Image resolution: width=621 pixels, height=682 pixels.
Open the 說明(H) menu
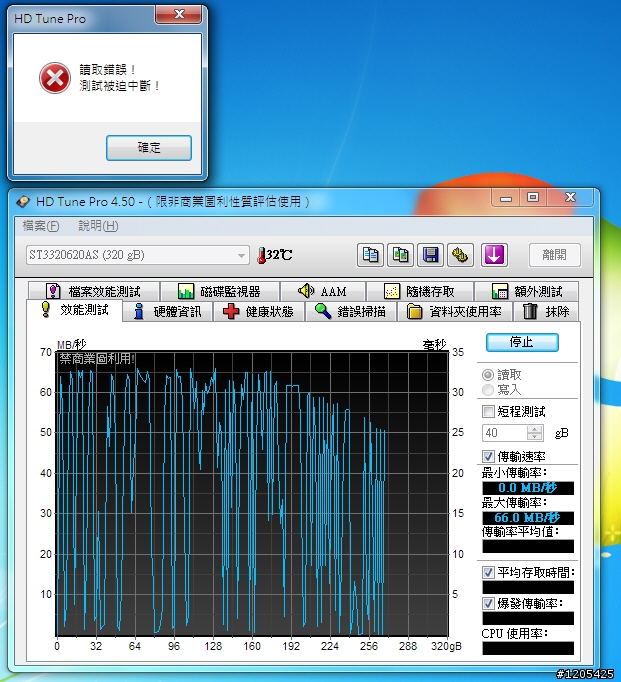click(98, 226)
